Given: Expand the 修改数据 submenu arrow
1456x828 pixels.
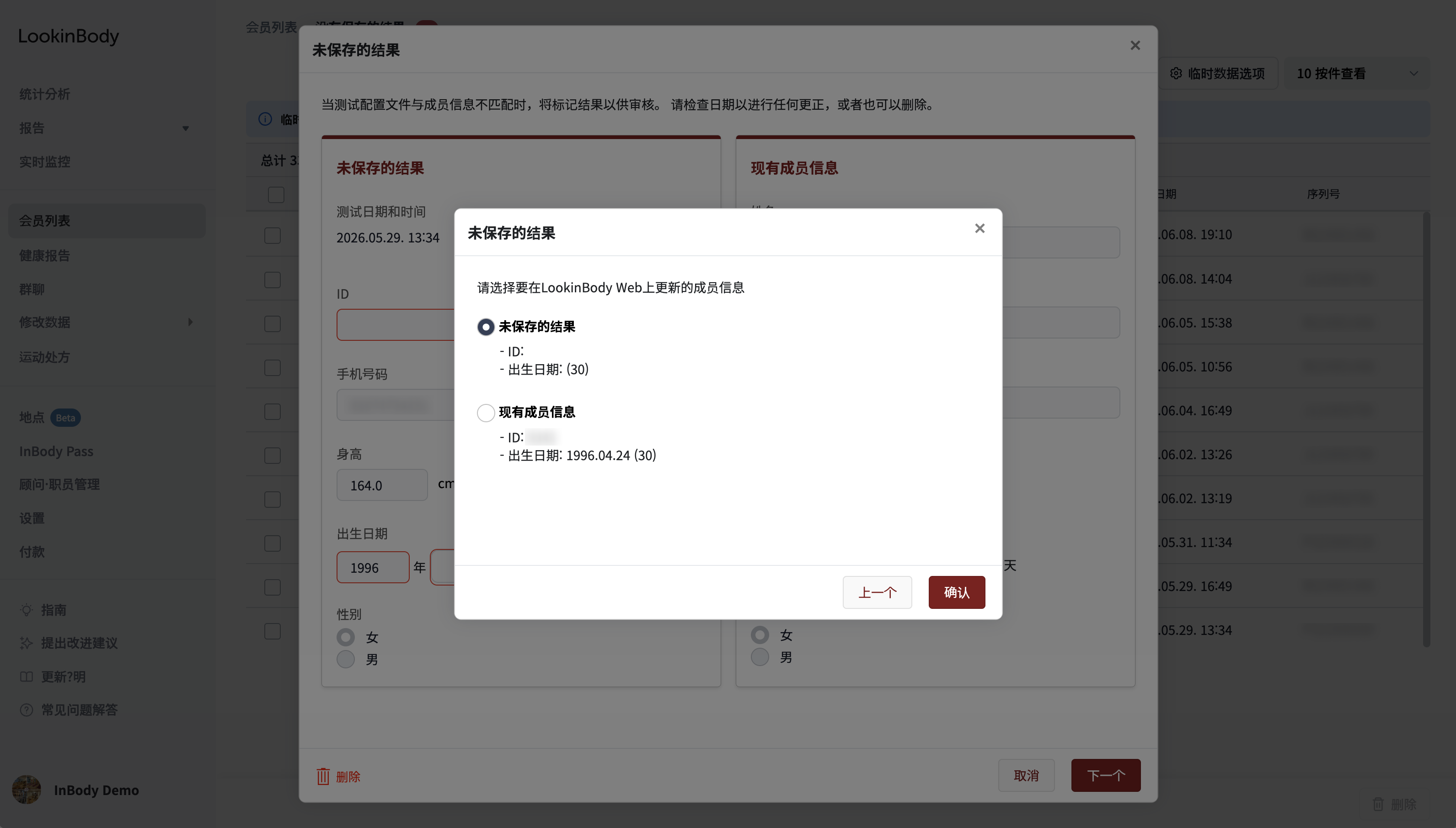Looking at the screenshot, I should [x=190, y=322].
